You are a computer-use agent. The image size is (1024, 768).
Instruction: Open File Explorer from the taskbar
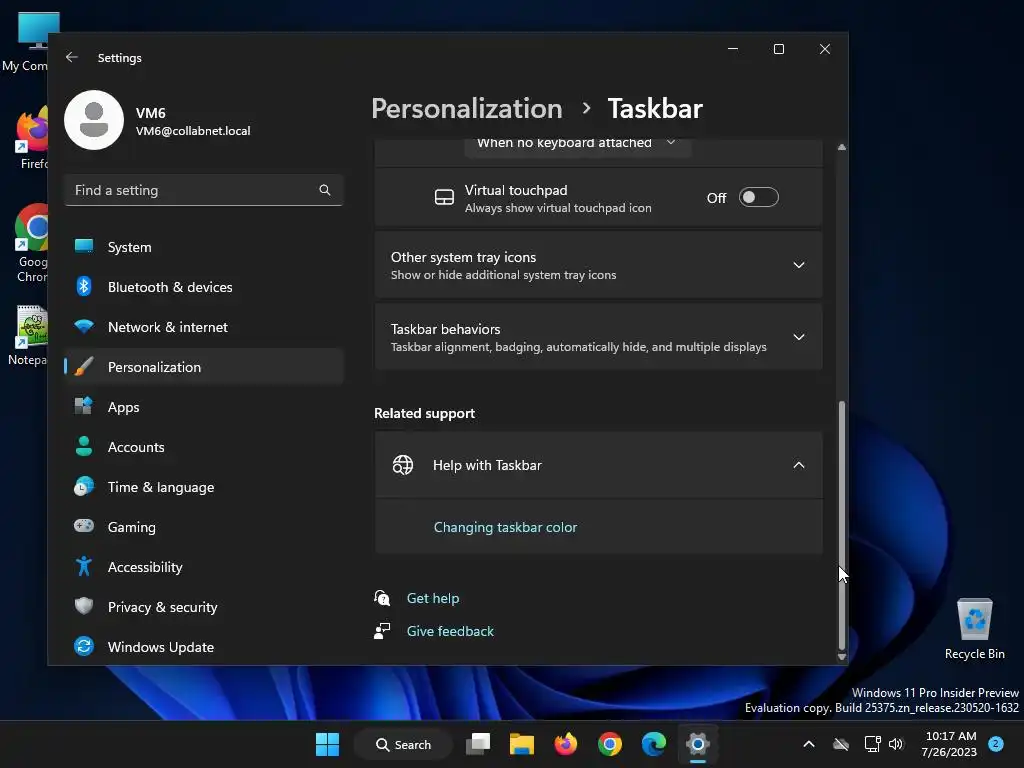[522, 744]
